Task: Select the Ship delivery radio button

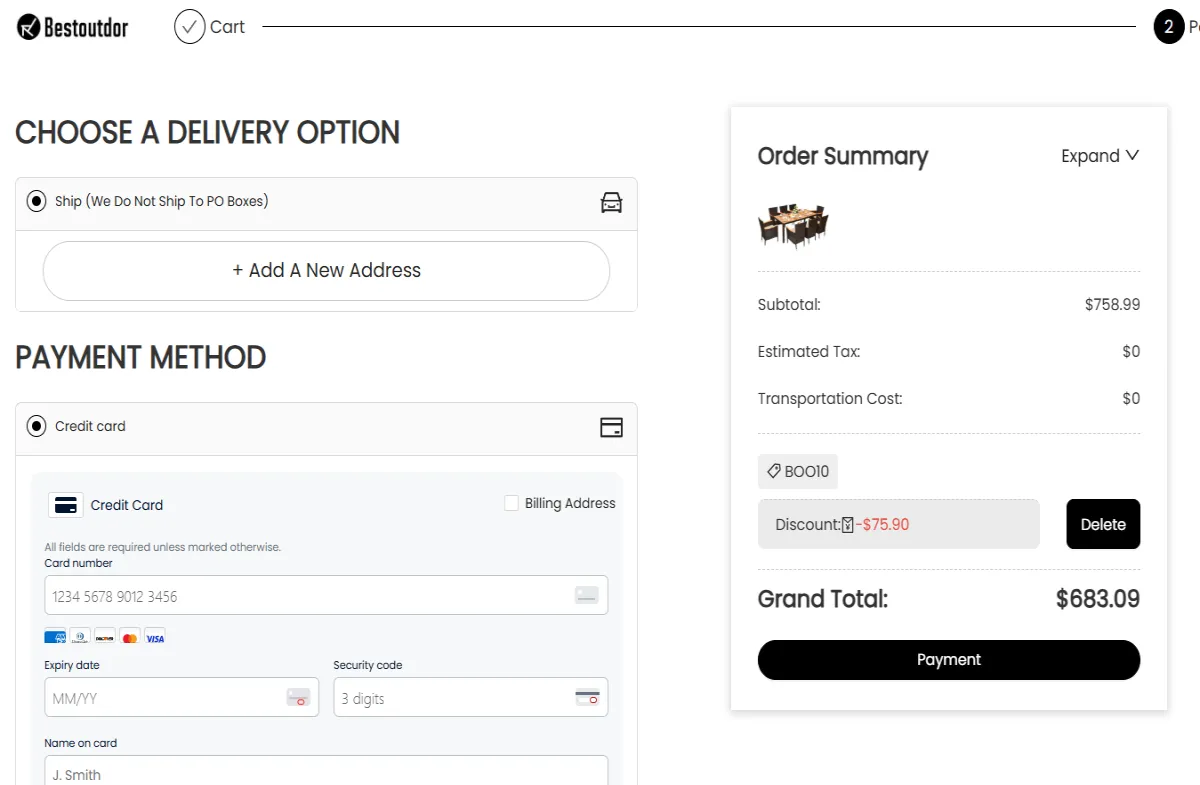Action: click(36, 200)
